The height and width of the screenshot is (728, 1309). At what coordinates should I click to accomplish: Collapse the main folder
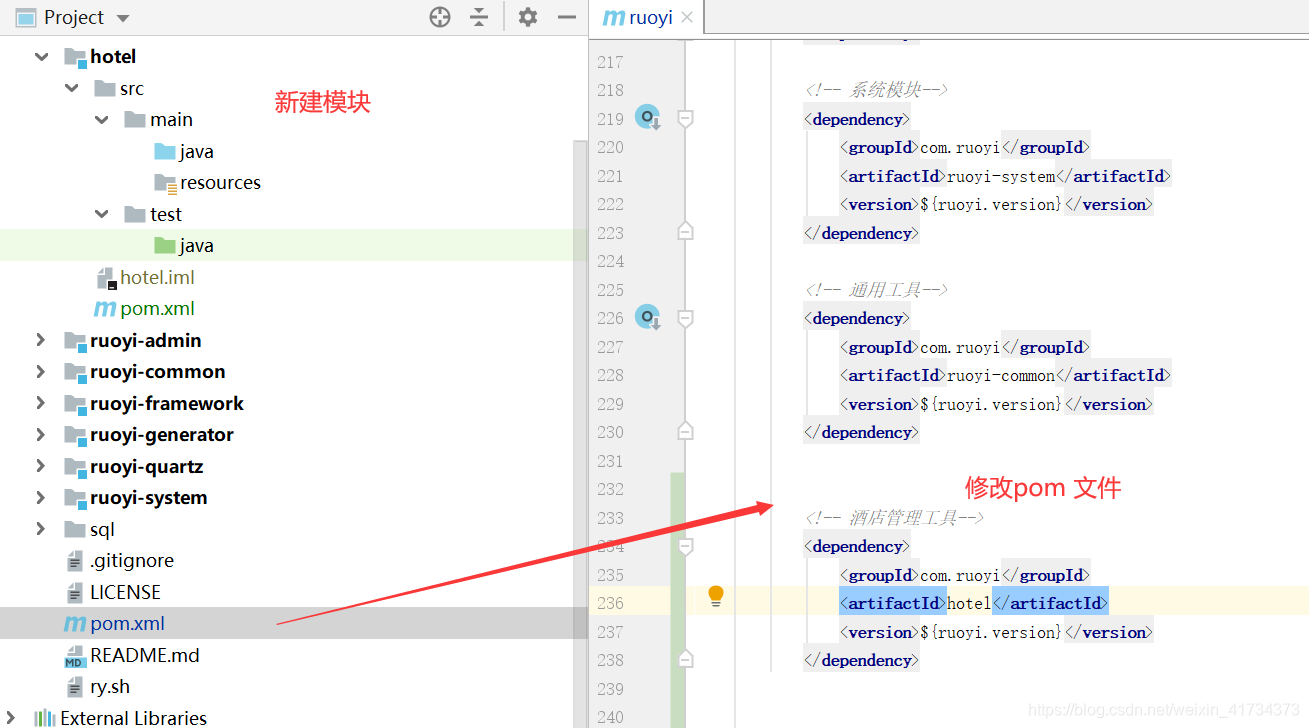pyautogui.click(x=102, y=120)
